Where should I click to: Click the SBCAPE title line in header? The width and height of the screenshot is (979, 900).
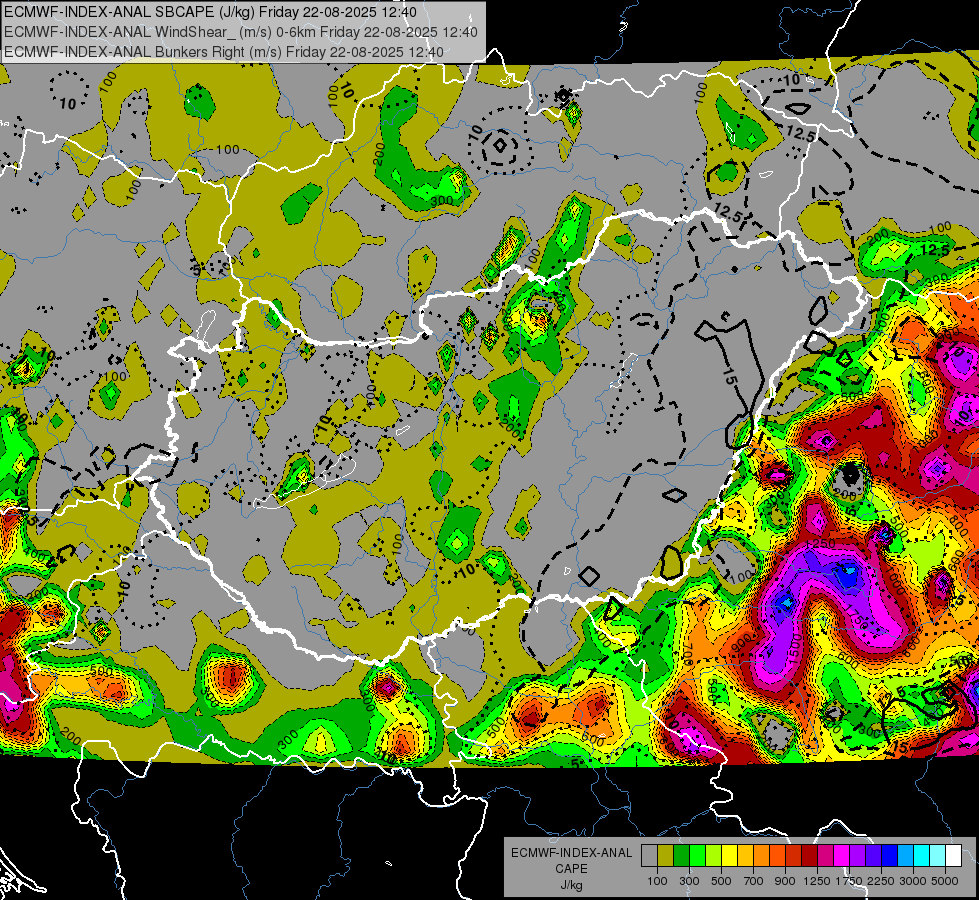pyautogui.click(x=210, y=12)
